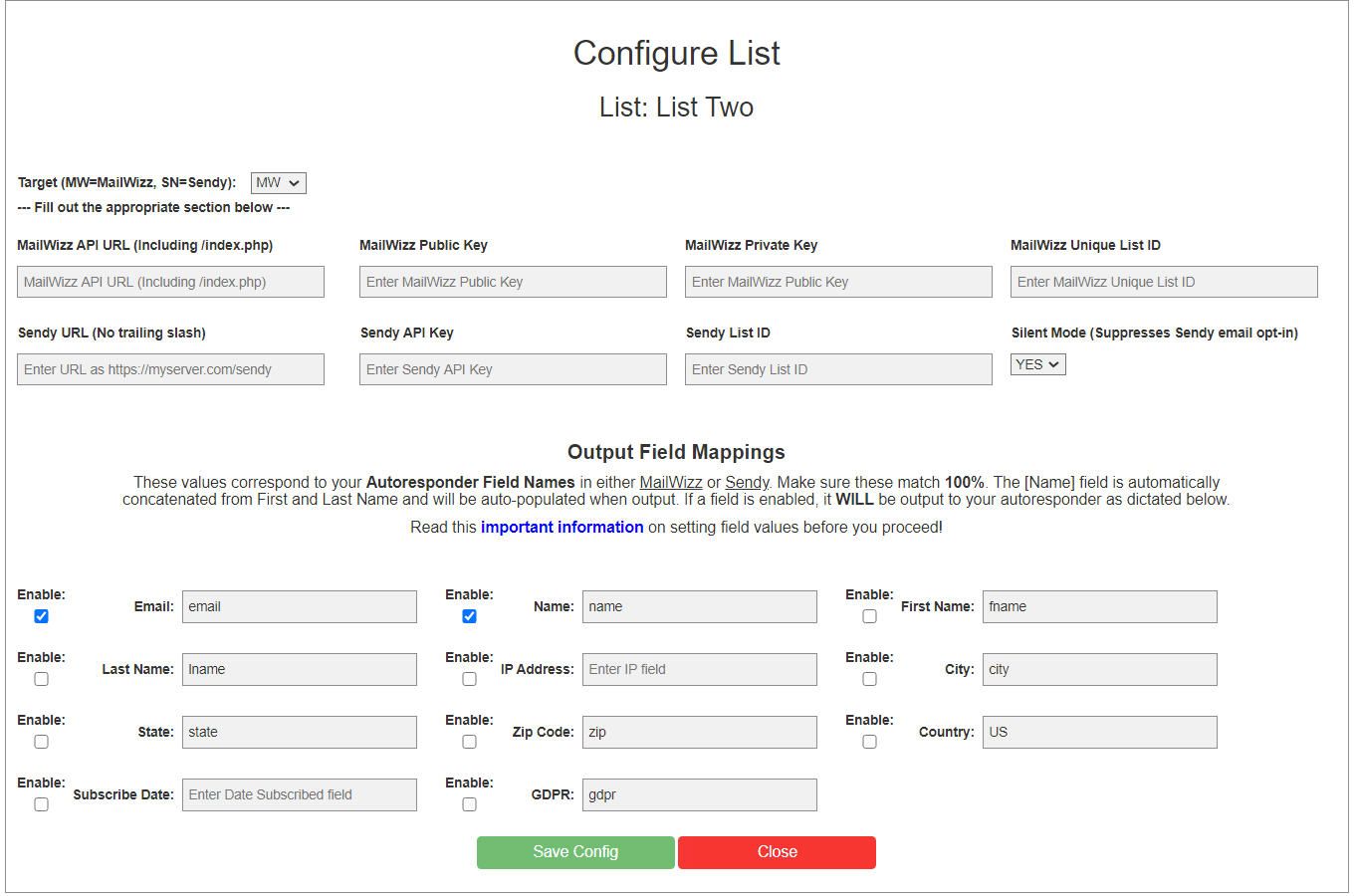
Task: Click the City field containing 'city'
Action: click(1100, 670)
